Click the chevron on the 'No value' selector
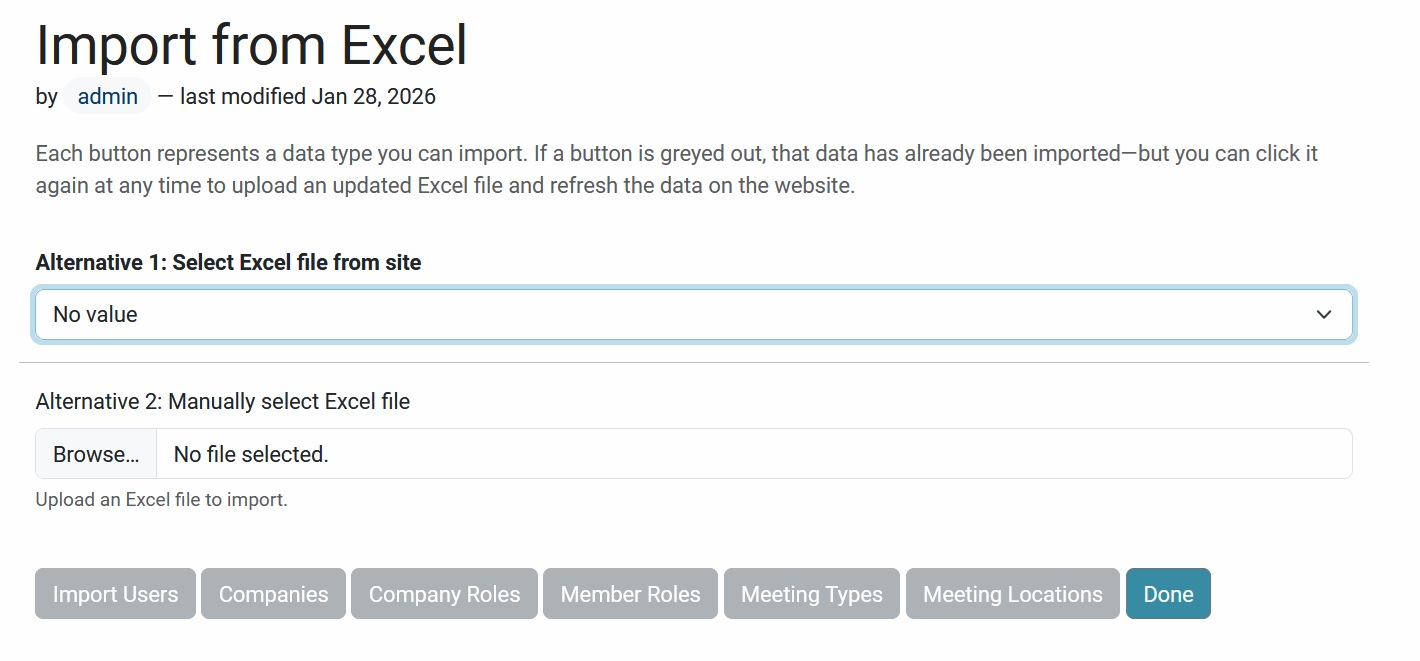 coord(1324,314)
